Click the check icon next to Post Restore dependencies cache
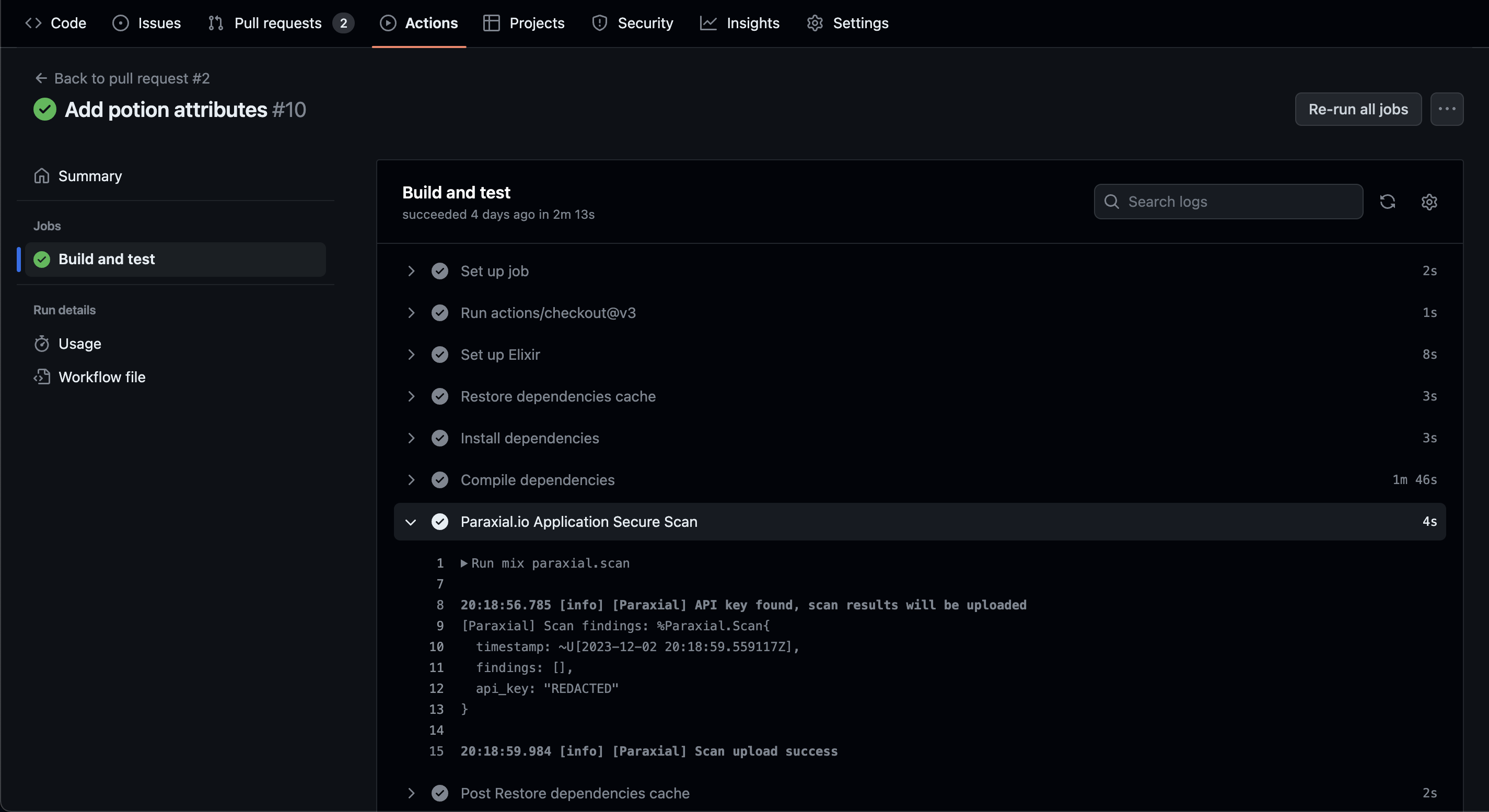Viewport: 1489px width, 812px height. pyautogui.click(x=440, y=793)
